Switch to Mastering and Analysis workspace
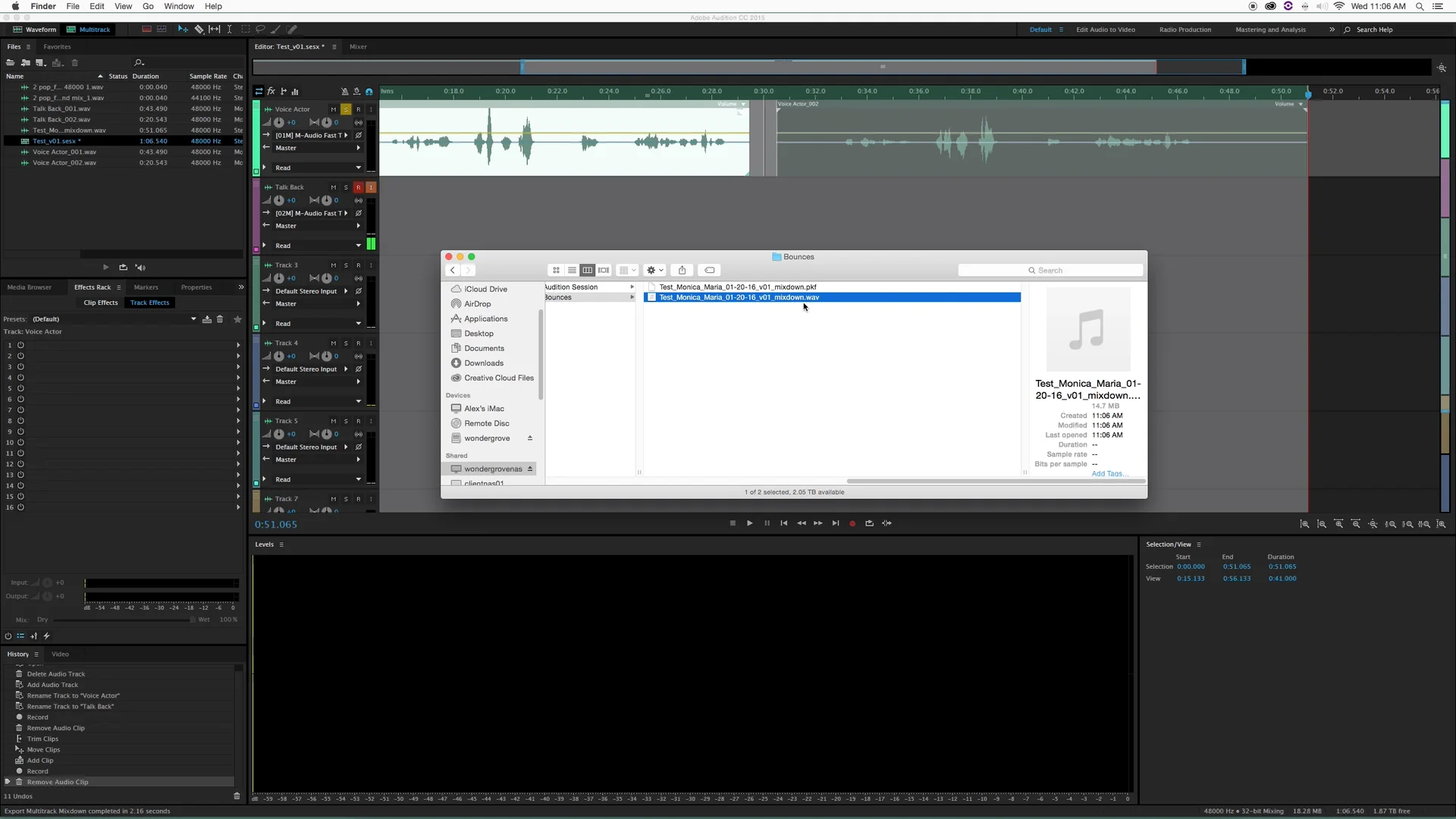This screenshot has width=1456, height=819. click(x=1270, y=30)
